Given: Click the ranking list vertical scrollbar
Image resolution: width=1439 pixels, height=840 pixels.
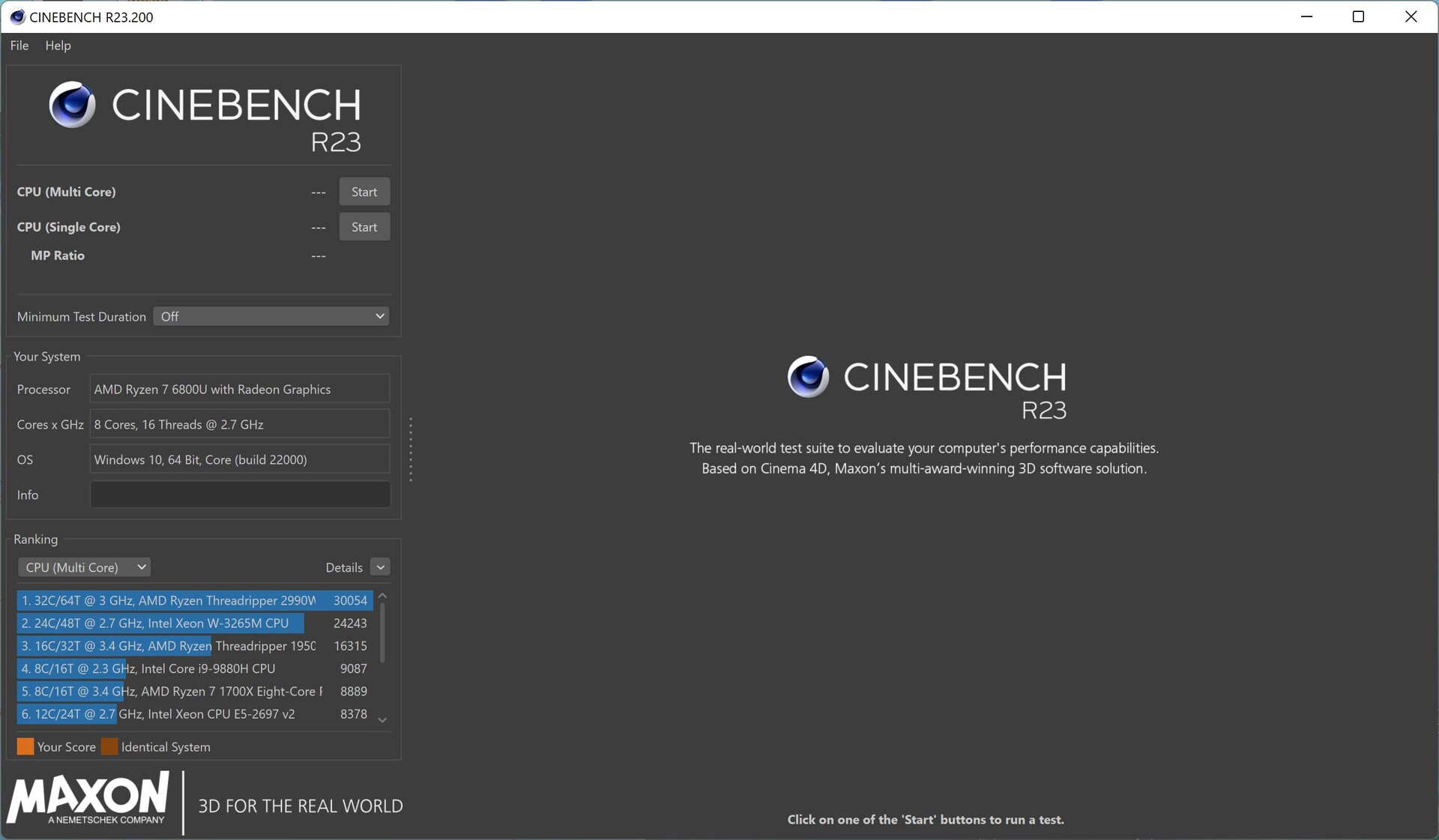Looking at the screenshot, I should tap(382, 634).
